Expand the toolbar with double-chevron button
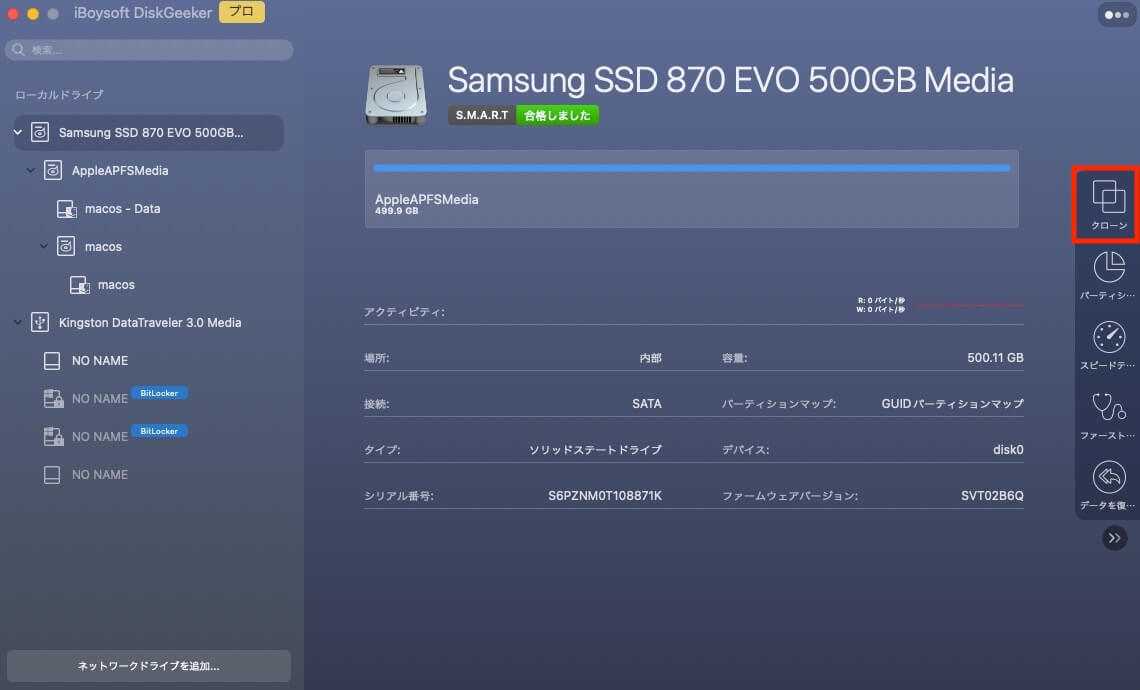 (x=1114, y=538)
